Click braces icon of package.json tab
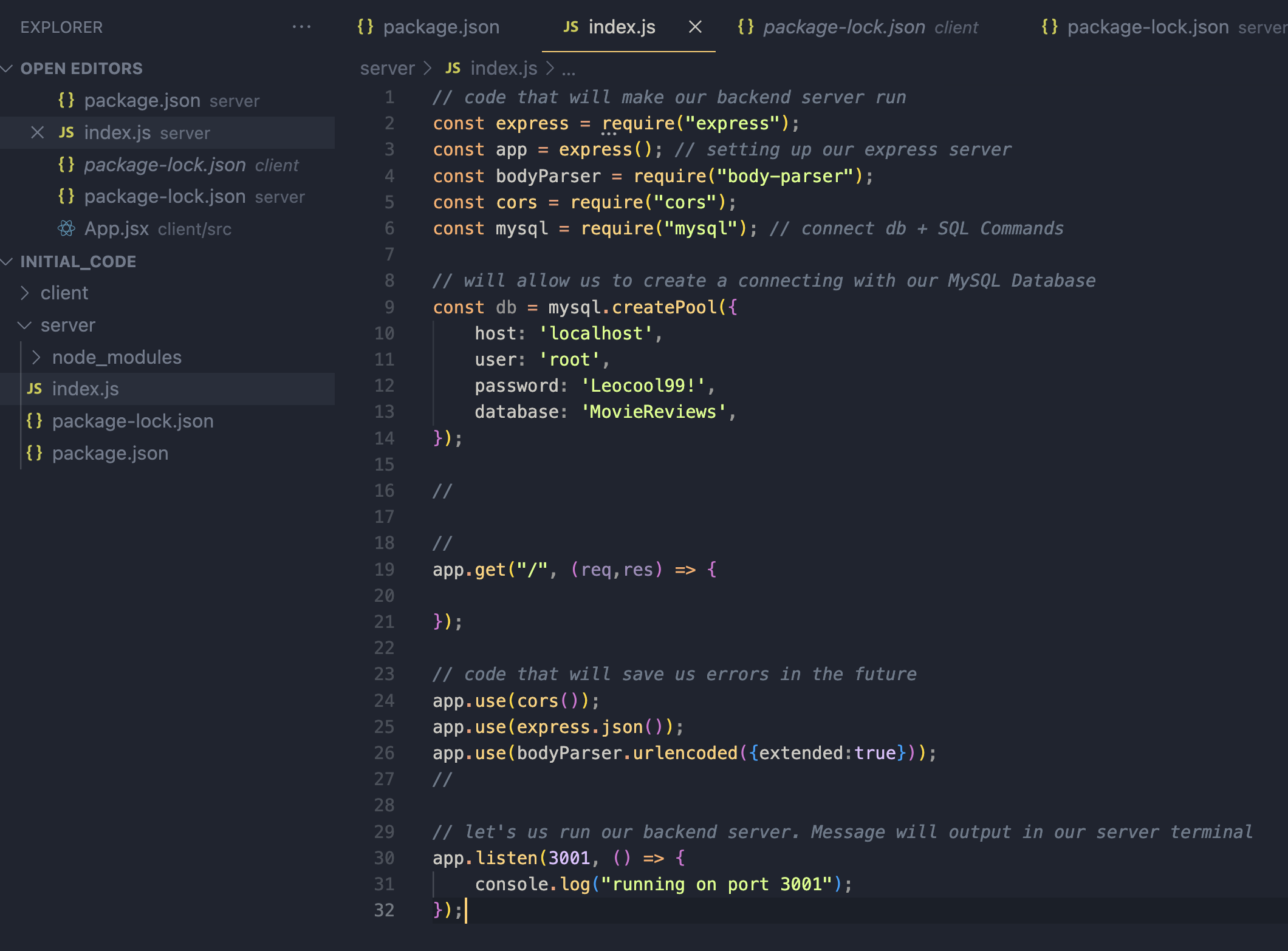This screenshot has height=951, width=1288. coord(365,27)
